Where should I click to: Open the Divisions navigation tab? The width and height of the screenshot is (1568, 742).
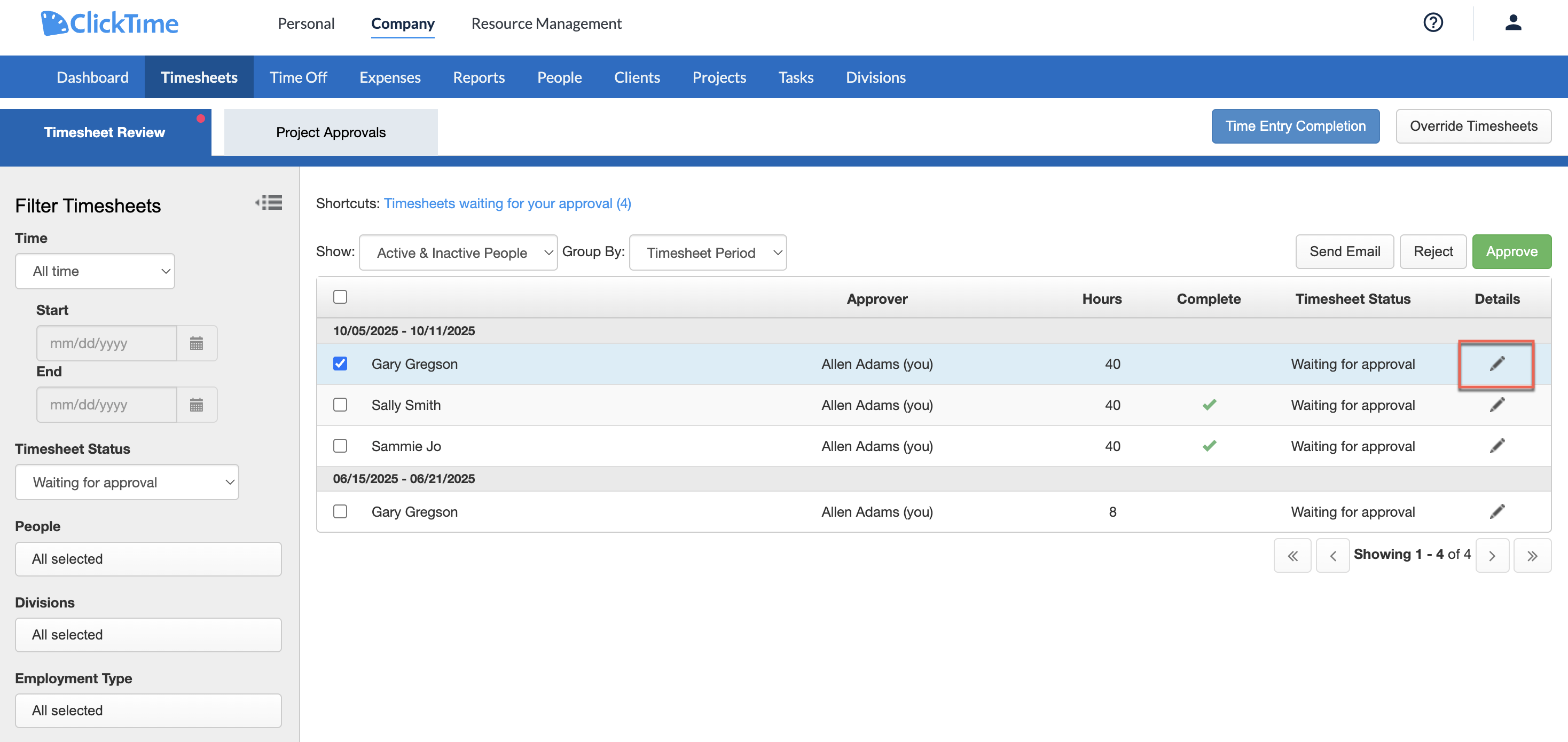pyautogui.click(x=875, y=77)
